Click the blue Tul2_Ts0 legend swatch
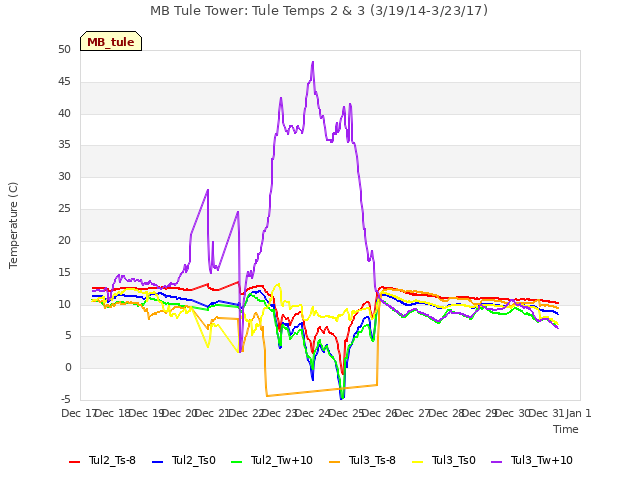Image resolution: width=640 pixels, height=480 pixels. click(158, 462)
